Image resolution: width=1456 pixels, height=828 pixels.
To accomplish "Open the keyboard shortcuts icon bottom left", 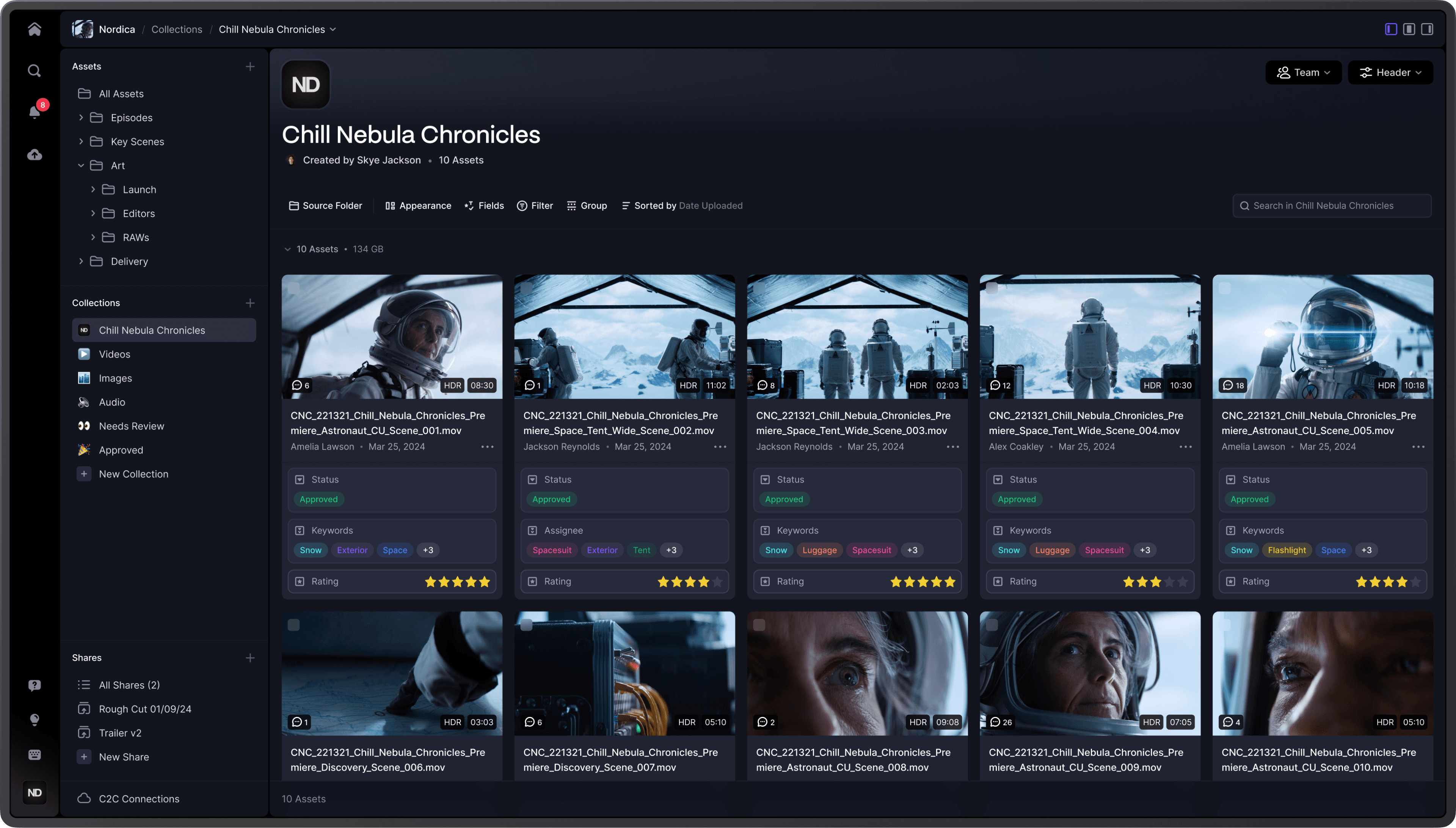I will coord(34,754).
